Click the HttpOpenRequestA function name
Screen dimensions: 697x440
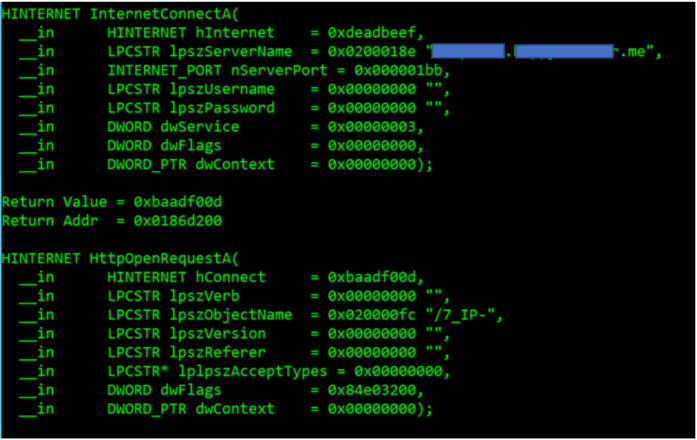pos(160,259)
